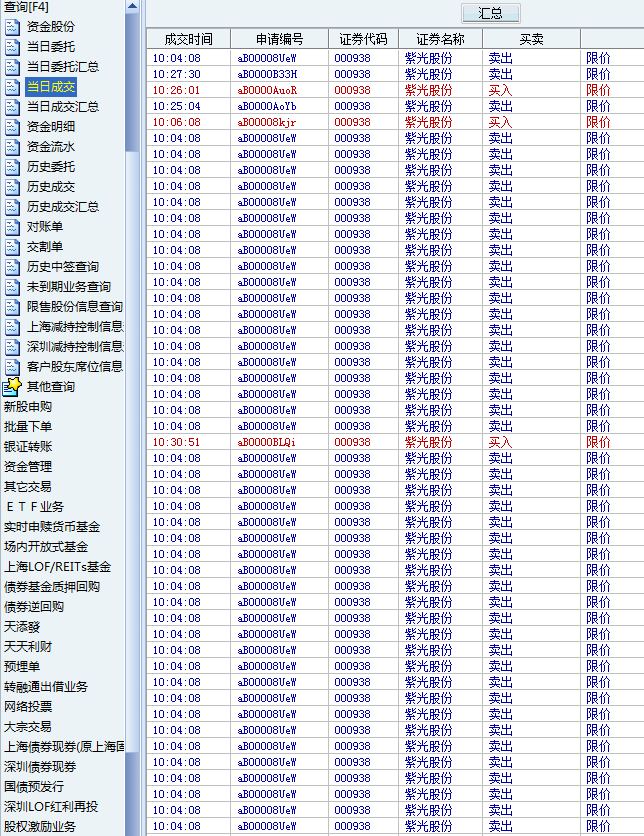This screenshot has width=644, height=836.
Task: Open 资金股份 in the query tree
Action: (x=51, y=27)
